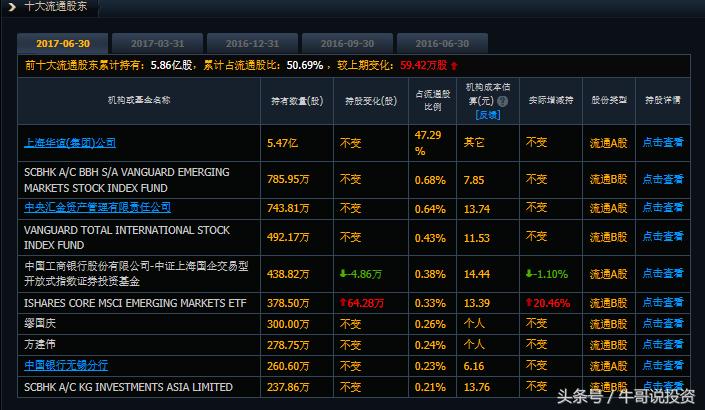Click the green -1.10% reduction value
The image size is (705, 410).
point(547,274)
